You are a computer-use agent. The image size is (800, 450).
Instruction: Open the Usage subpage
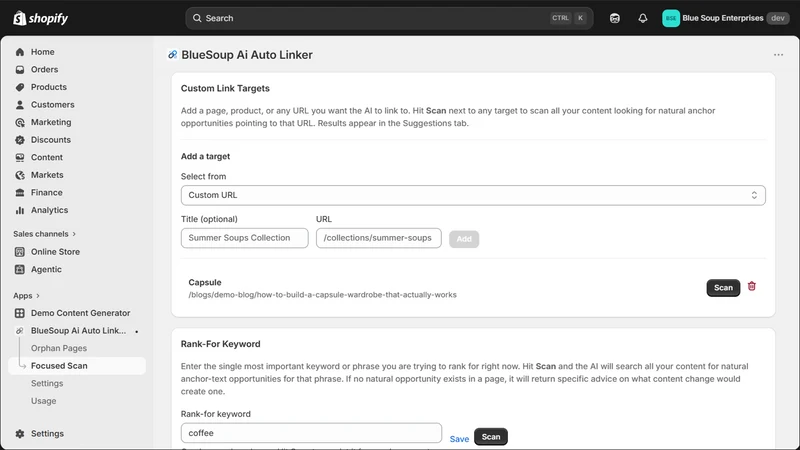43,401
